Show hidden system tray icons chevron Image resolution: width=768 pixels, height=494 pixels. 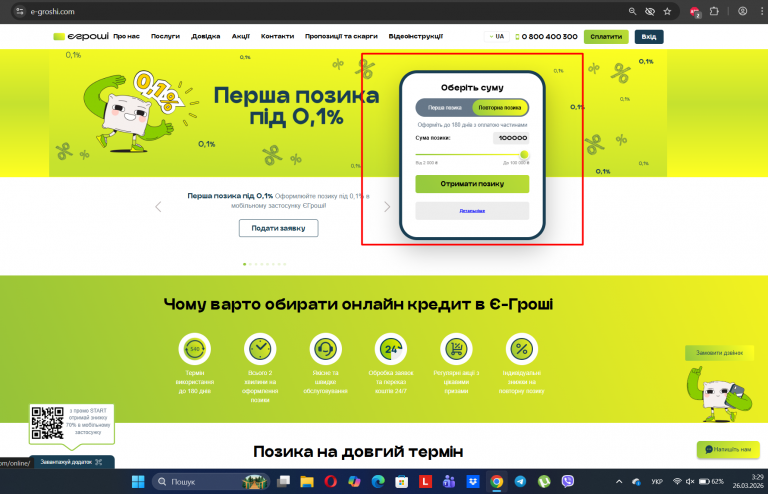coord(619,482)
